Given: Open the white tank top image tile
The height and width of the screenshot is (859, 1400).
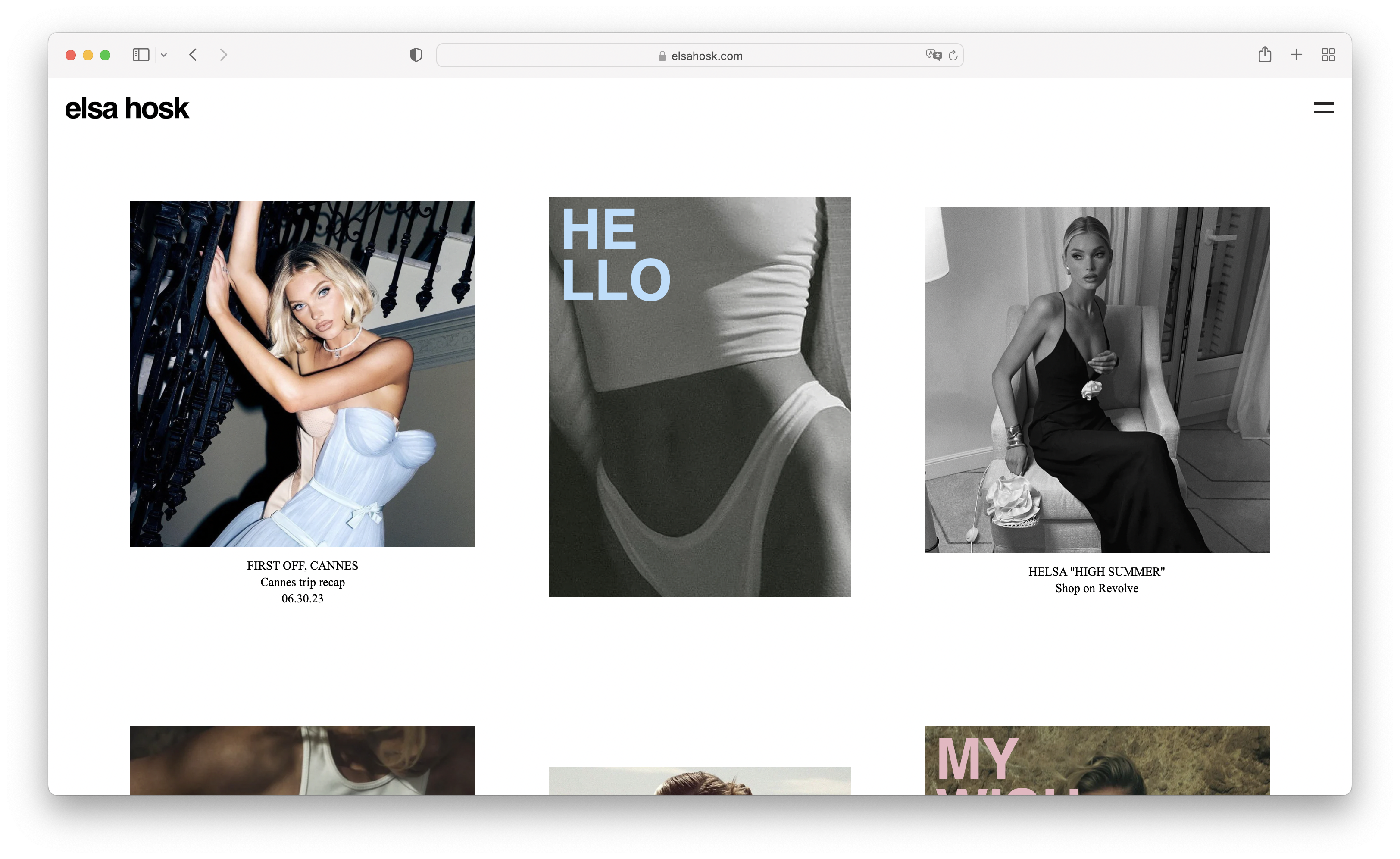Looking at the screenshot, I should tap(302, 760).
